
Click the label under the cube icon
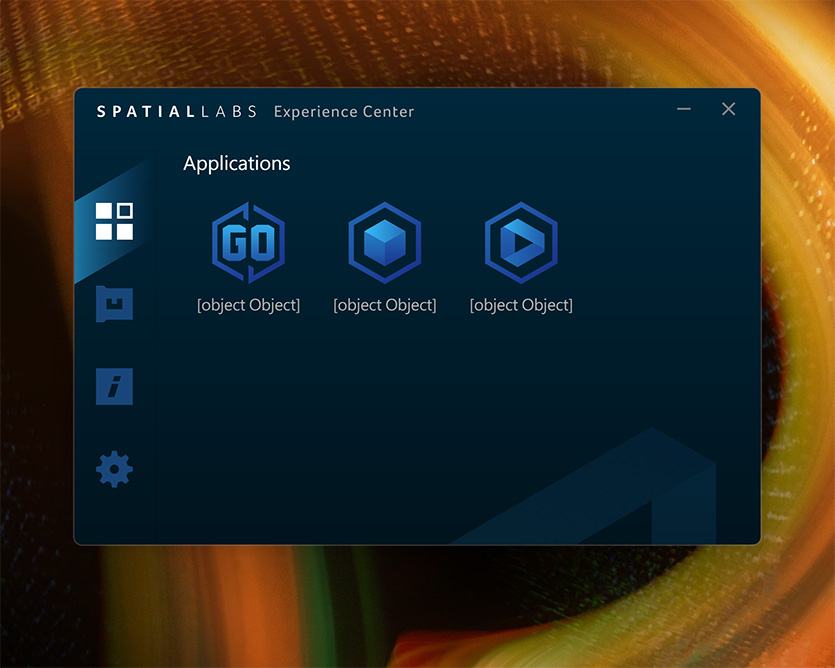pos(384,305)
